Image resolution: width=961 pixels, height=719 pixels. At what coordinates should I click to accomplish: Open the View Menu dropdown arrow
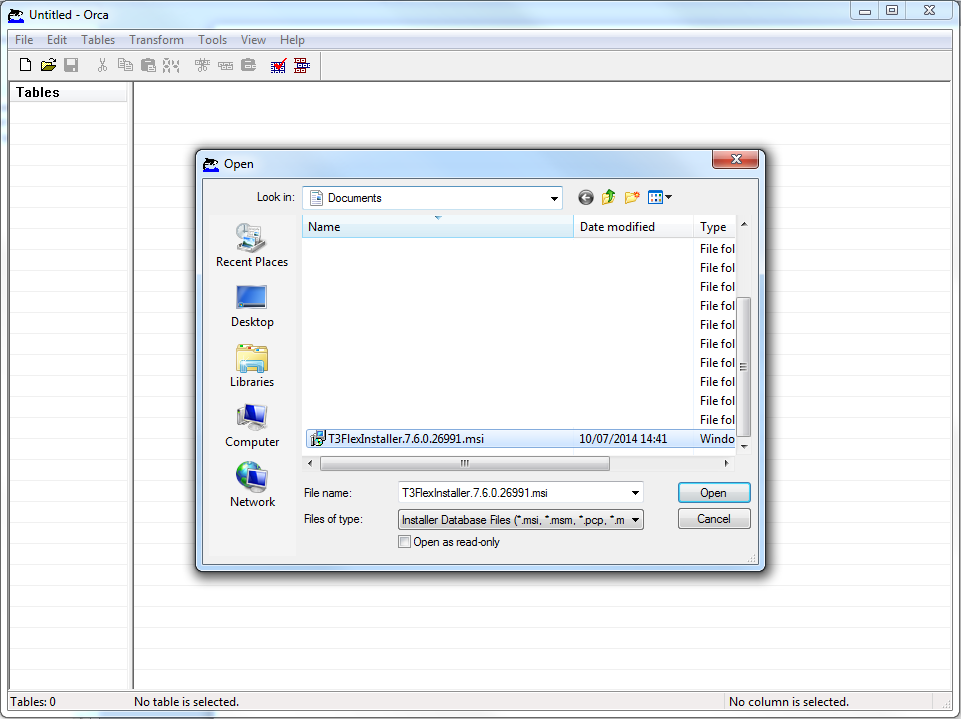[668, 198]
